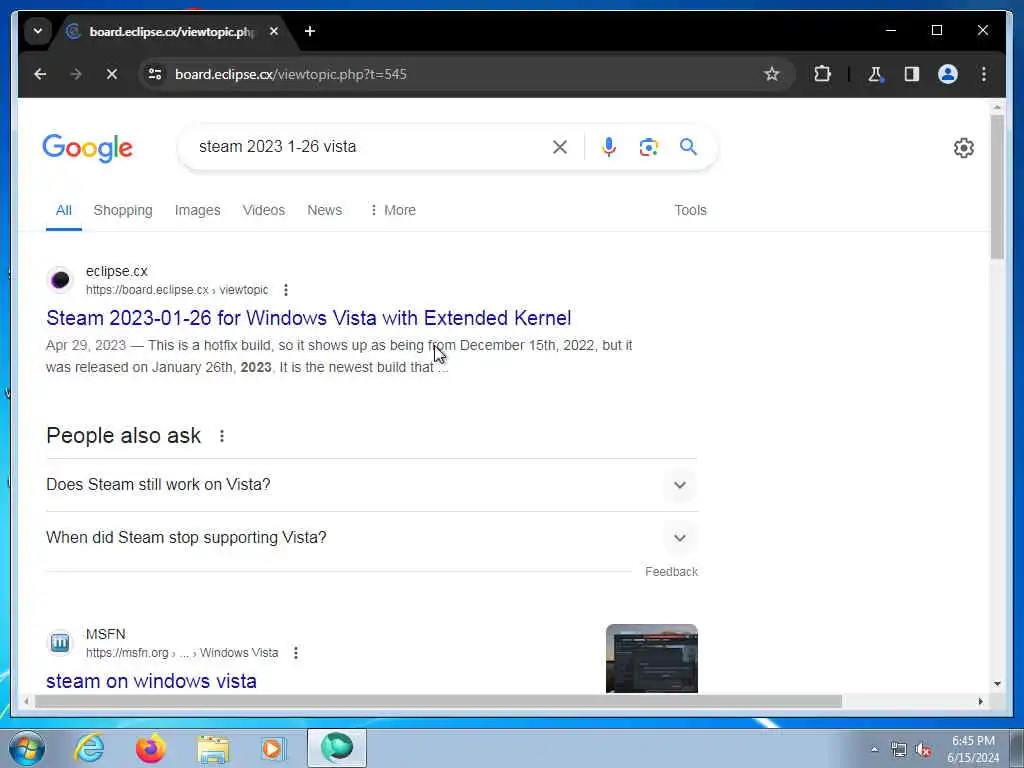
Task: Click the vertical page scrollbar
Action: coord(997,187)
